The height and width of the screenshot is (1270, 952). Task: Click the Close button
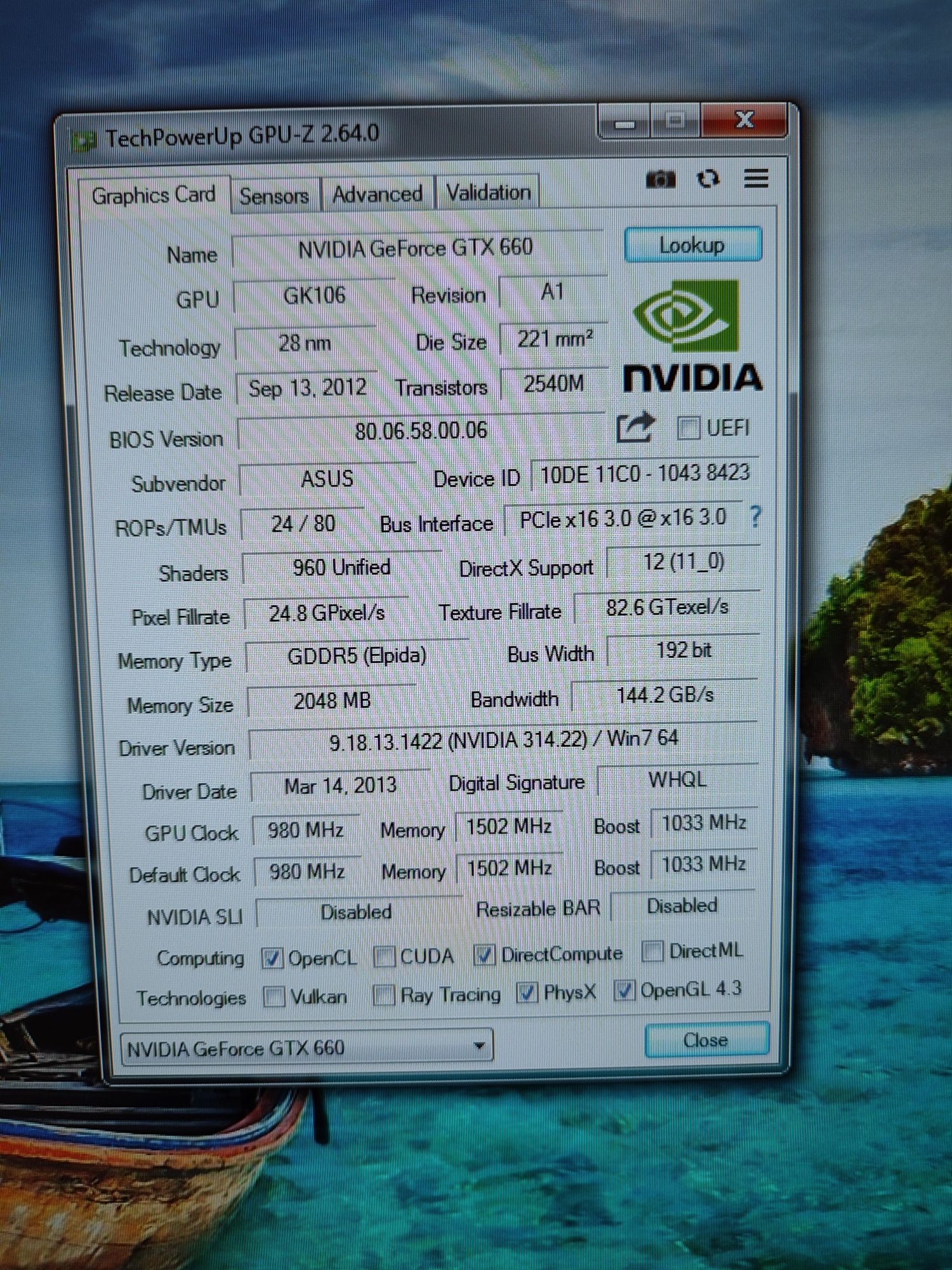(x=706, y=1040)
